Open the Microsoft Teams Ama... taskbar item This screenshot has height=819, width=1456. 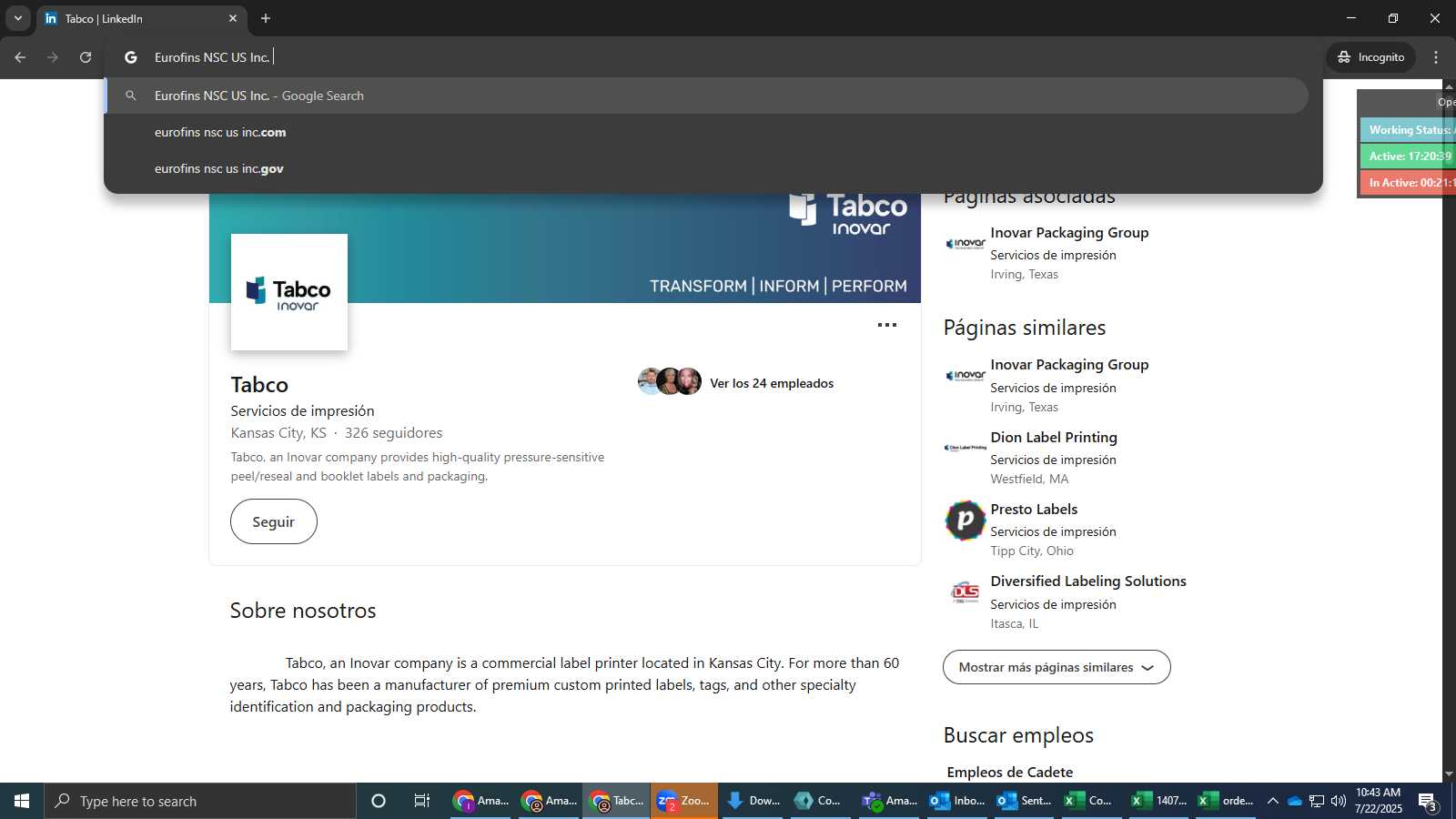(x=889, y=801)
